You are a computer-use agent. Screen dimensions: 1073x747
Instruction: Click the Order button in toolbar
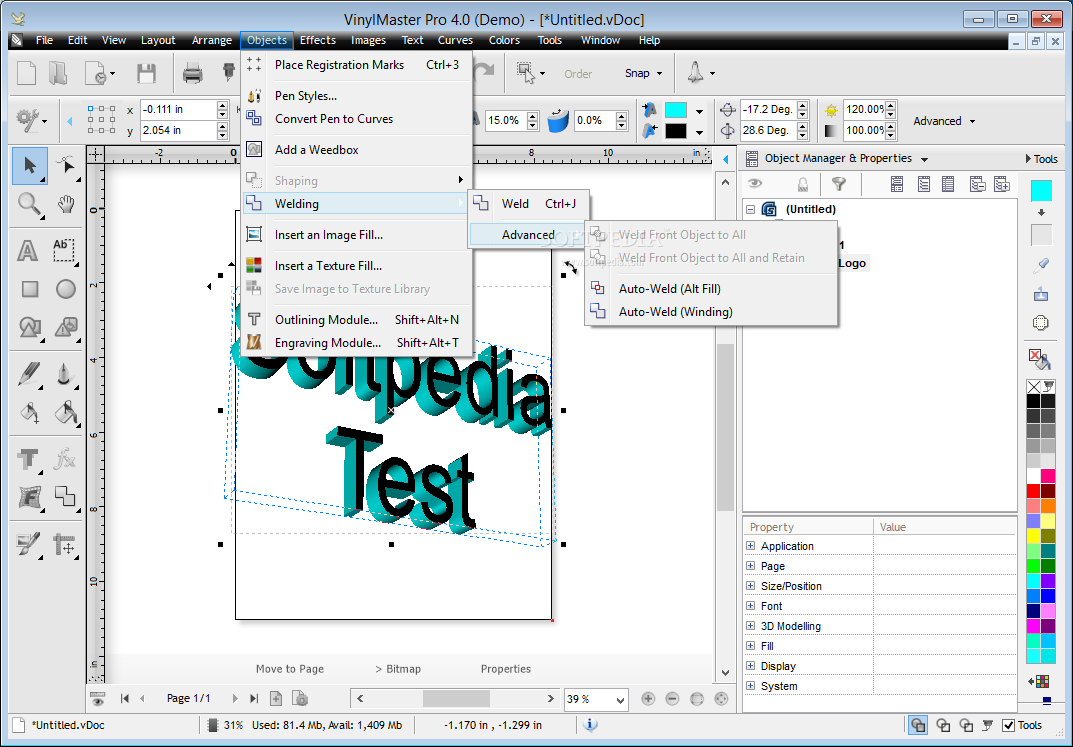pyautogui.click(x=578, y=74)
